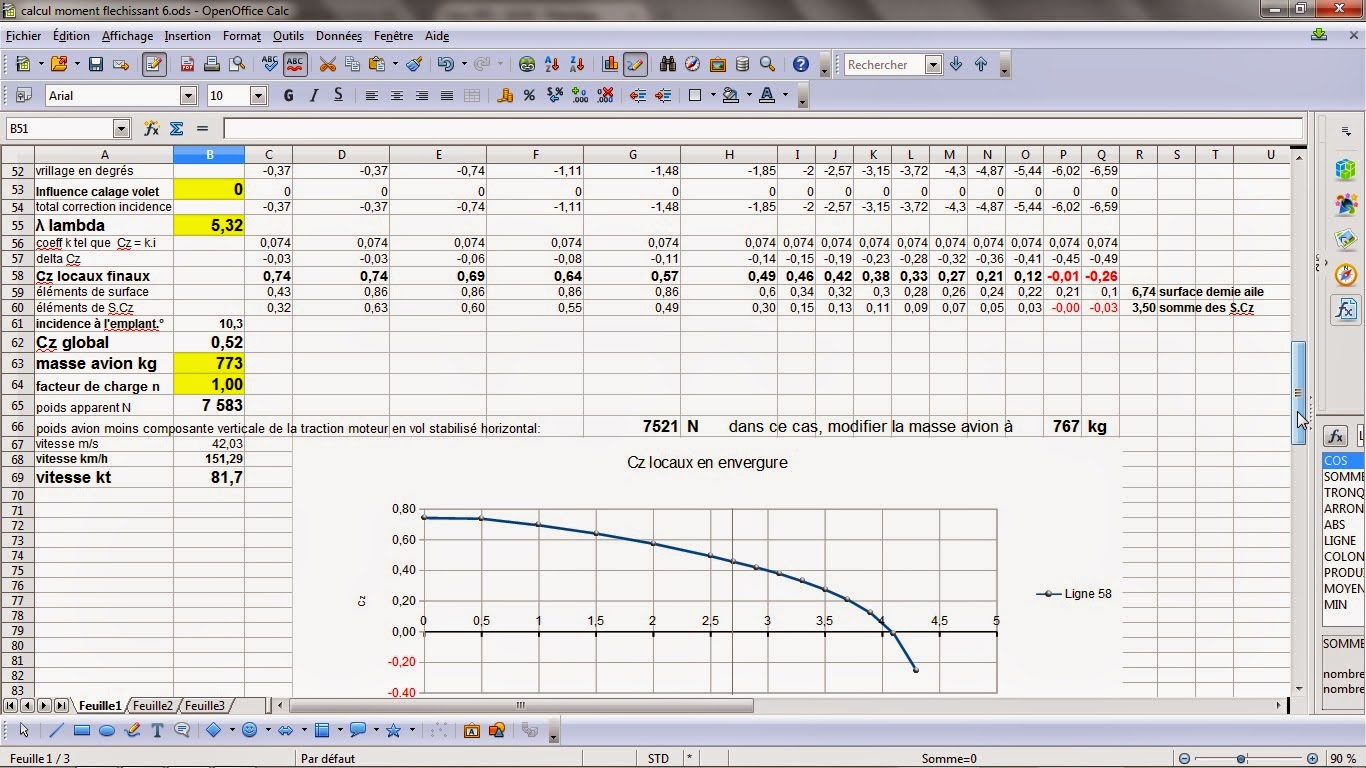Select column B header
This screenshot has height=768, width=1366.
point(209,154)
